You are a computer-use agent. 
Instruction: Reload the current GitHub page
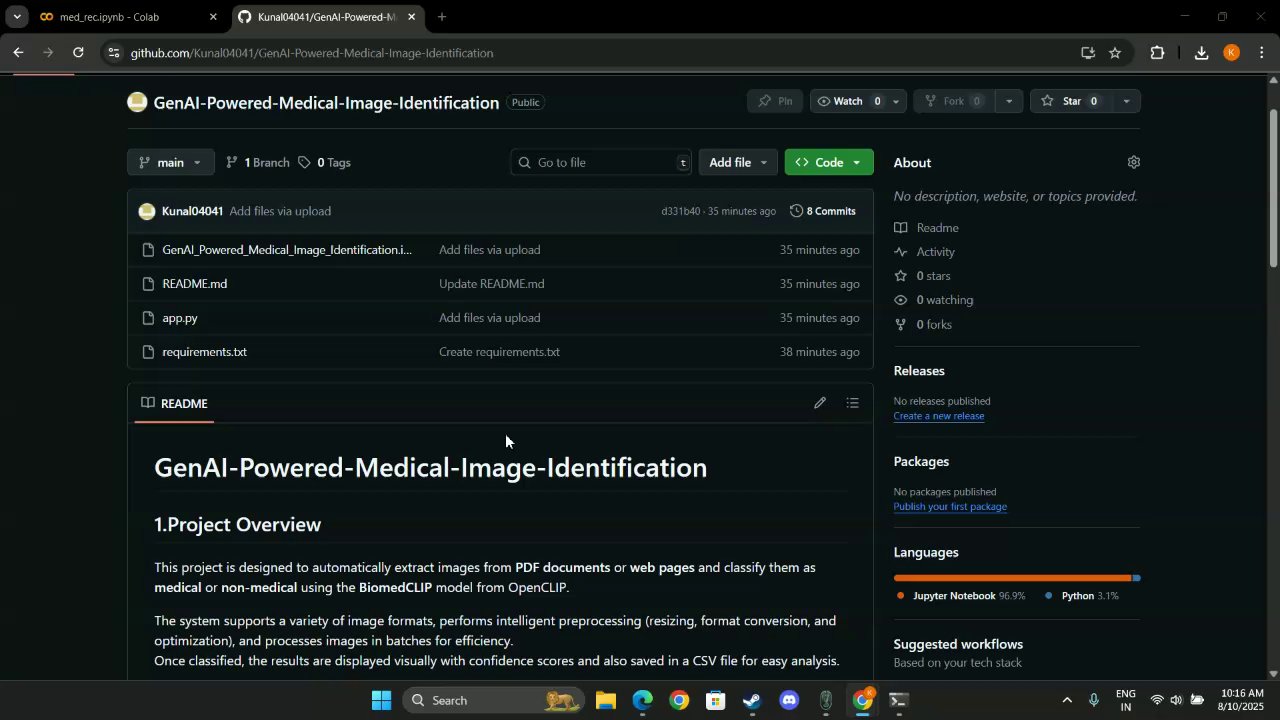pos(78,53)
